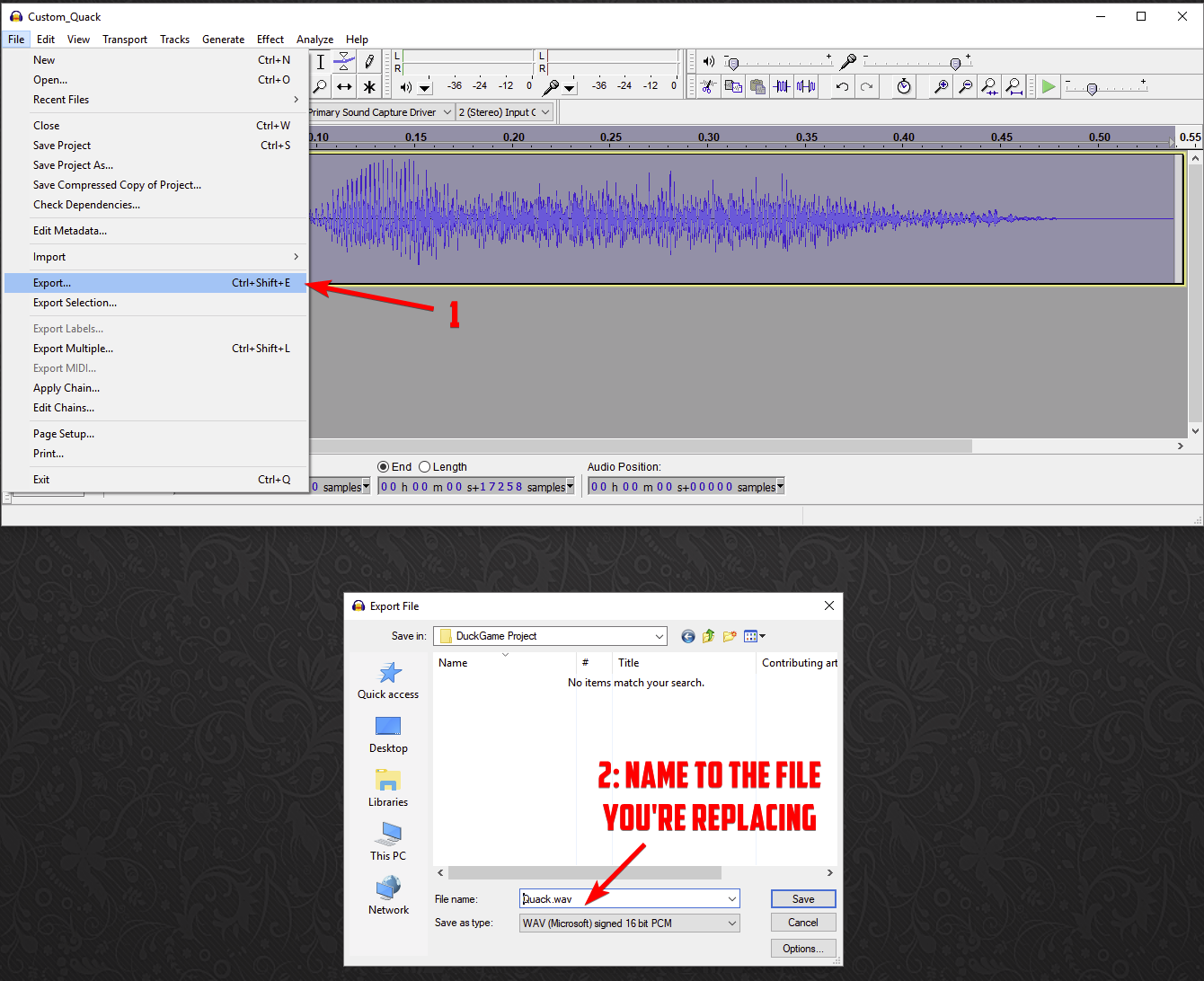Image resolution: width=1204 pixels, height=981 pixels.
Task: Choose Exit in the File menu
Action: tap(155, 480)
